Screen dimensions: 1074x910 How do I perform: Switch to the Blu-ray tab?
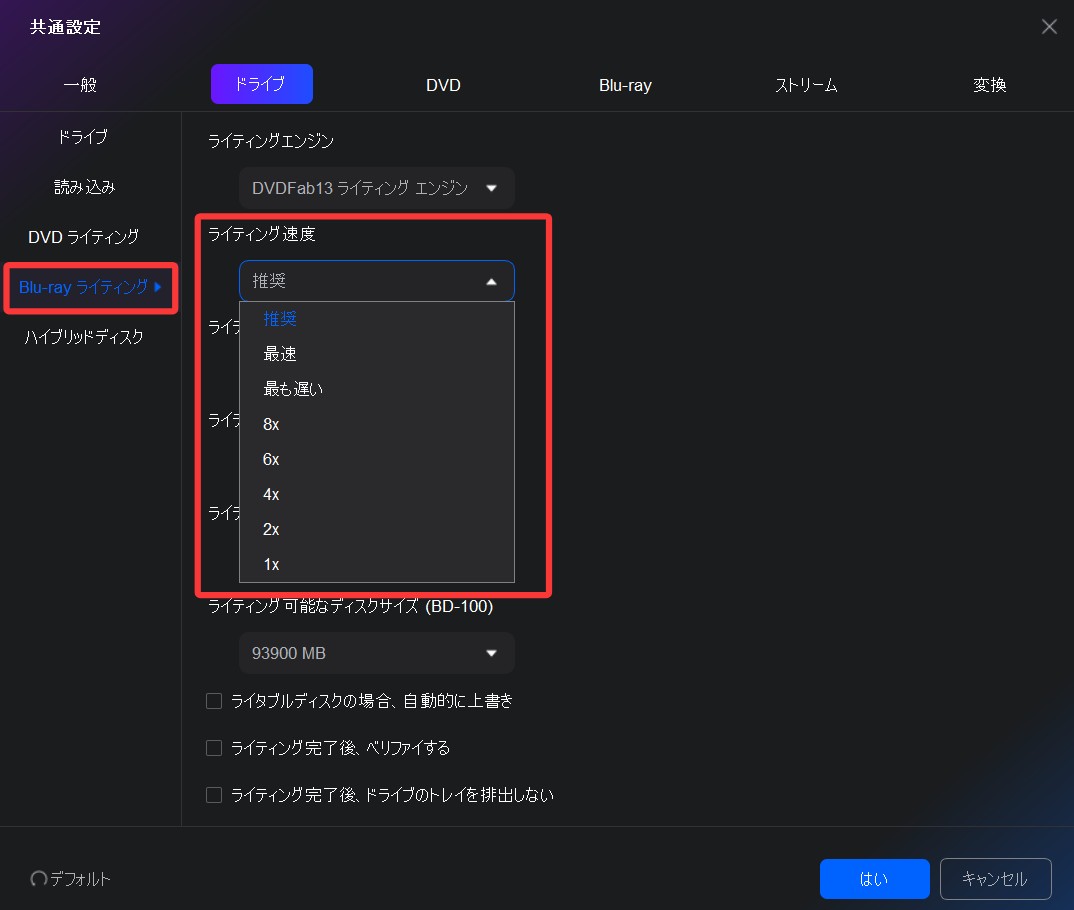pos(624,85)
